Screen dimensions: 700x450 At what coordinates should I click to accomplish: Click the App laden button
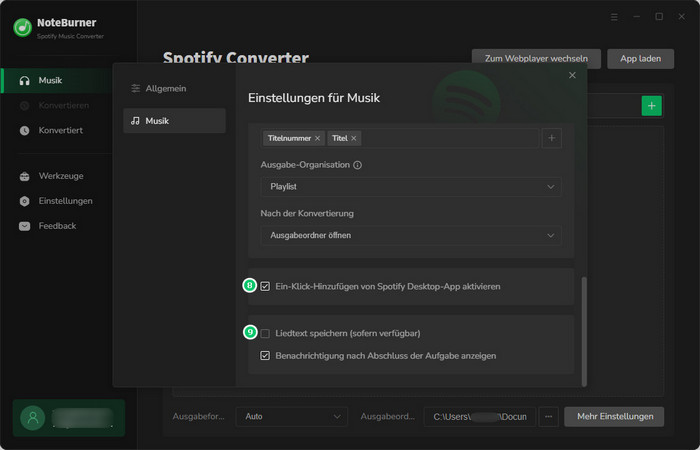click(x=641, y=58)
